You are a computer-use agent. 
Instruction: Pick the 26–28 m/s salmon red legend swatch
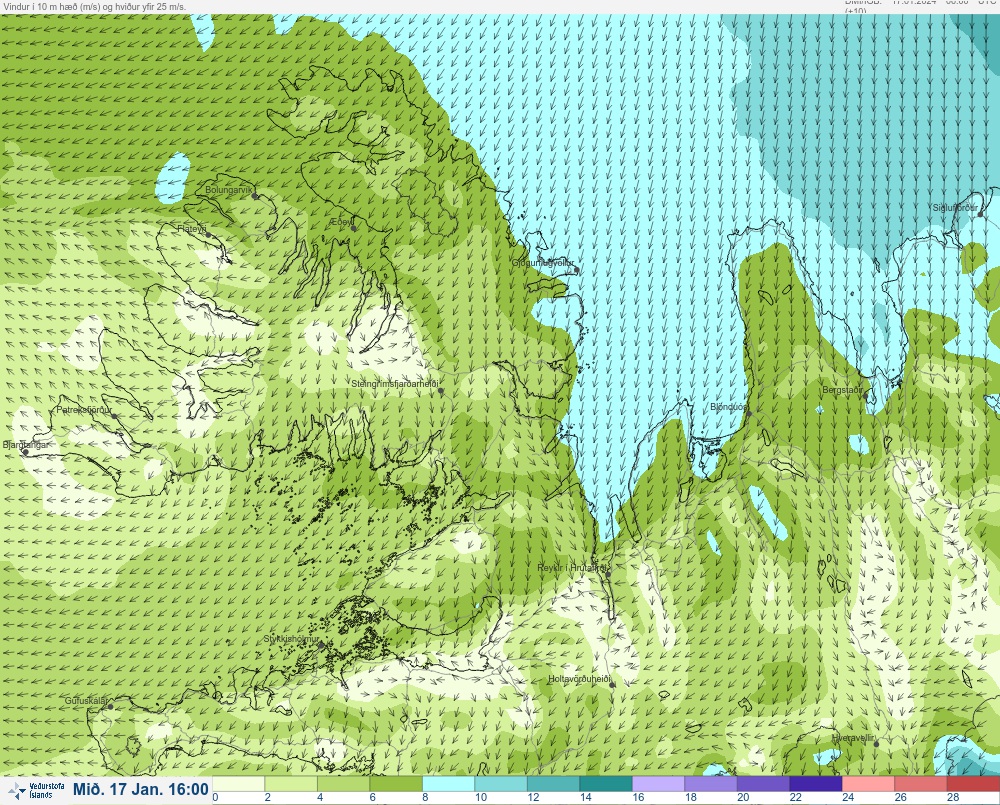(921, 783)
